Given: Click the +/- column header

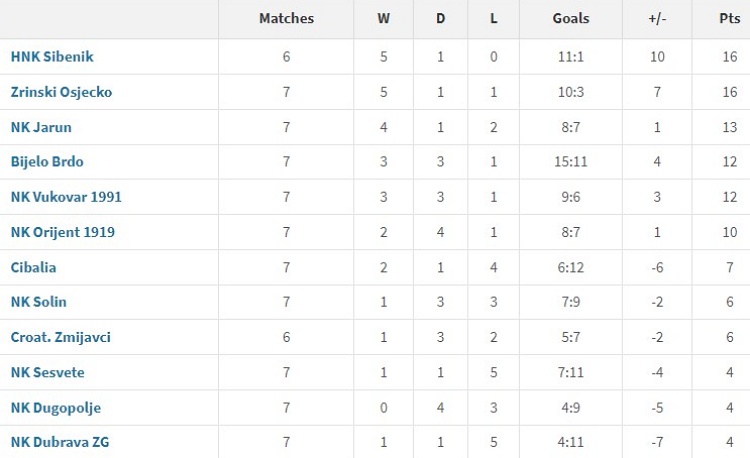Looking at the screenshot, I should [657, 19].
